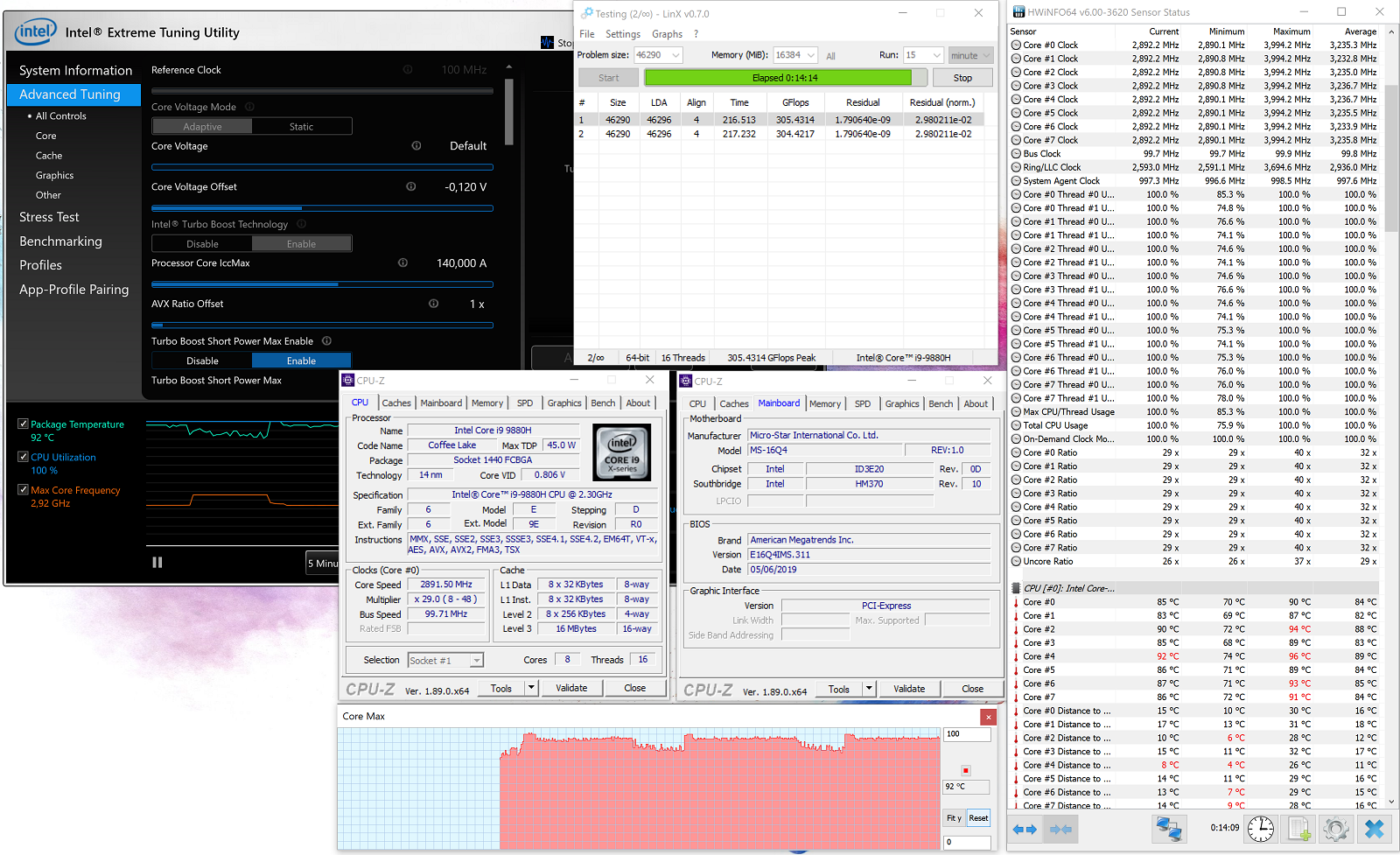Open the Socket #1 selection dropdown in CPU-Z

(477, 661)
